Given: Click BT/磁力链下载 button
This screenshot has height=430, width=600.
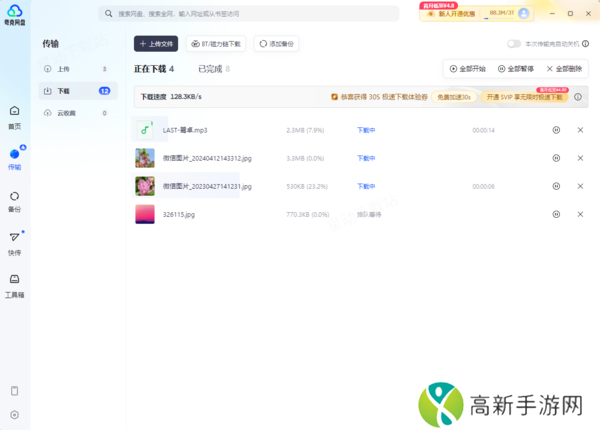Looking at the screenshot, I should [x=216, y=44].
